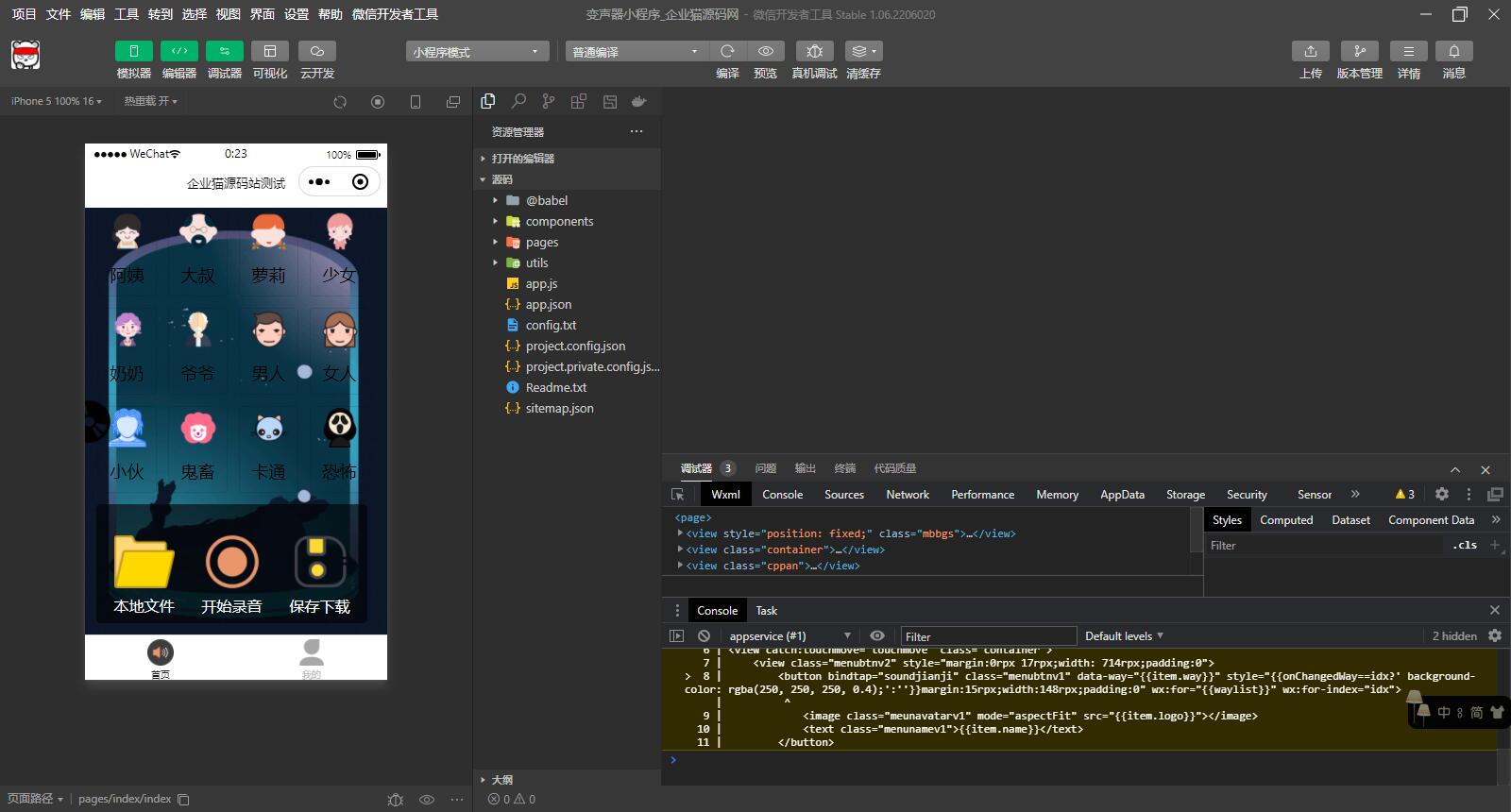
Task: Switch to the Network tab
Action: pyautogui.click(x=907, y=495)
